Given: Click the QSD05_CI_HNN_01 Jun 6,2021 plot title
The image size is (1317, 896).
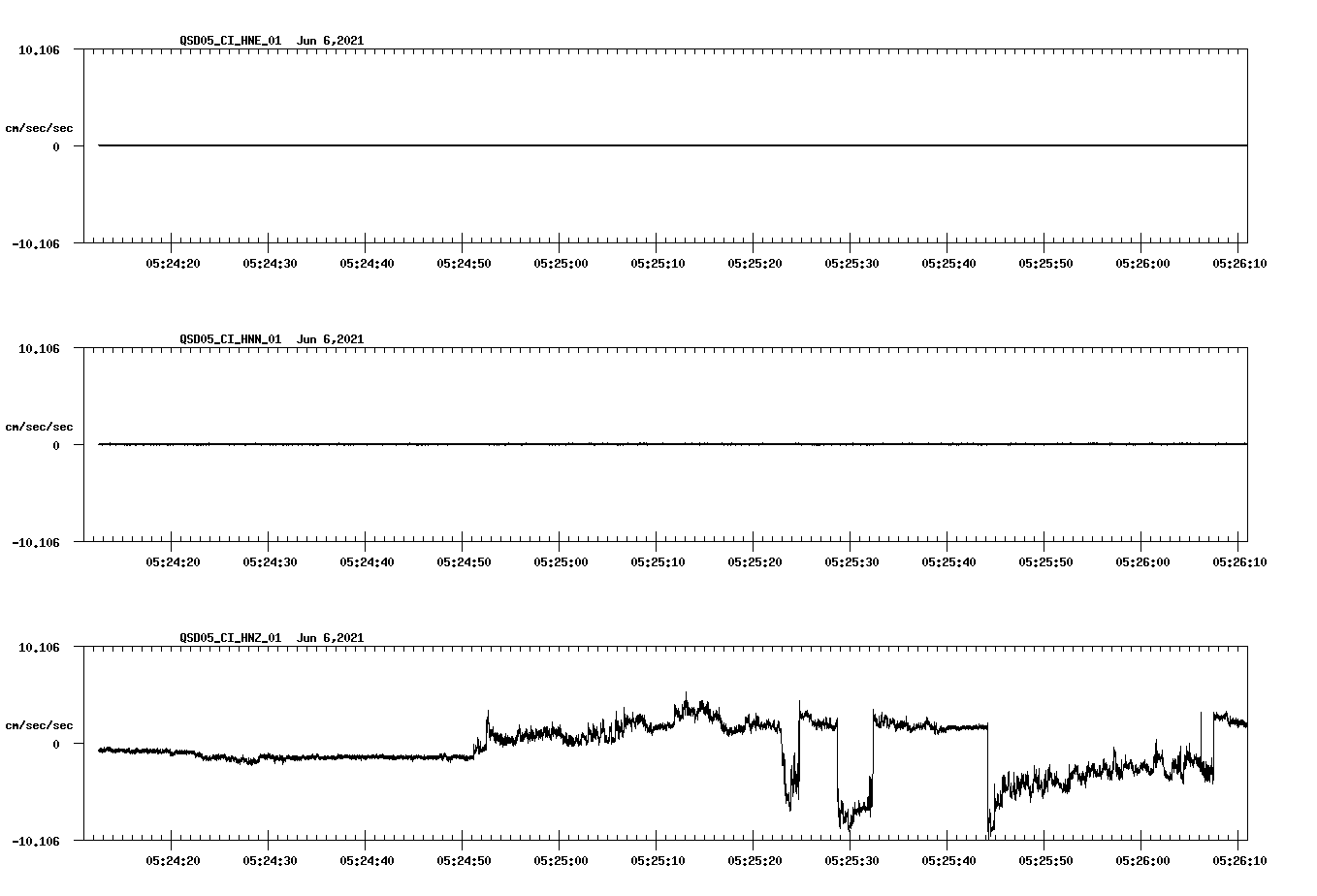Looking at the screenshot, I should (272, 339).
